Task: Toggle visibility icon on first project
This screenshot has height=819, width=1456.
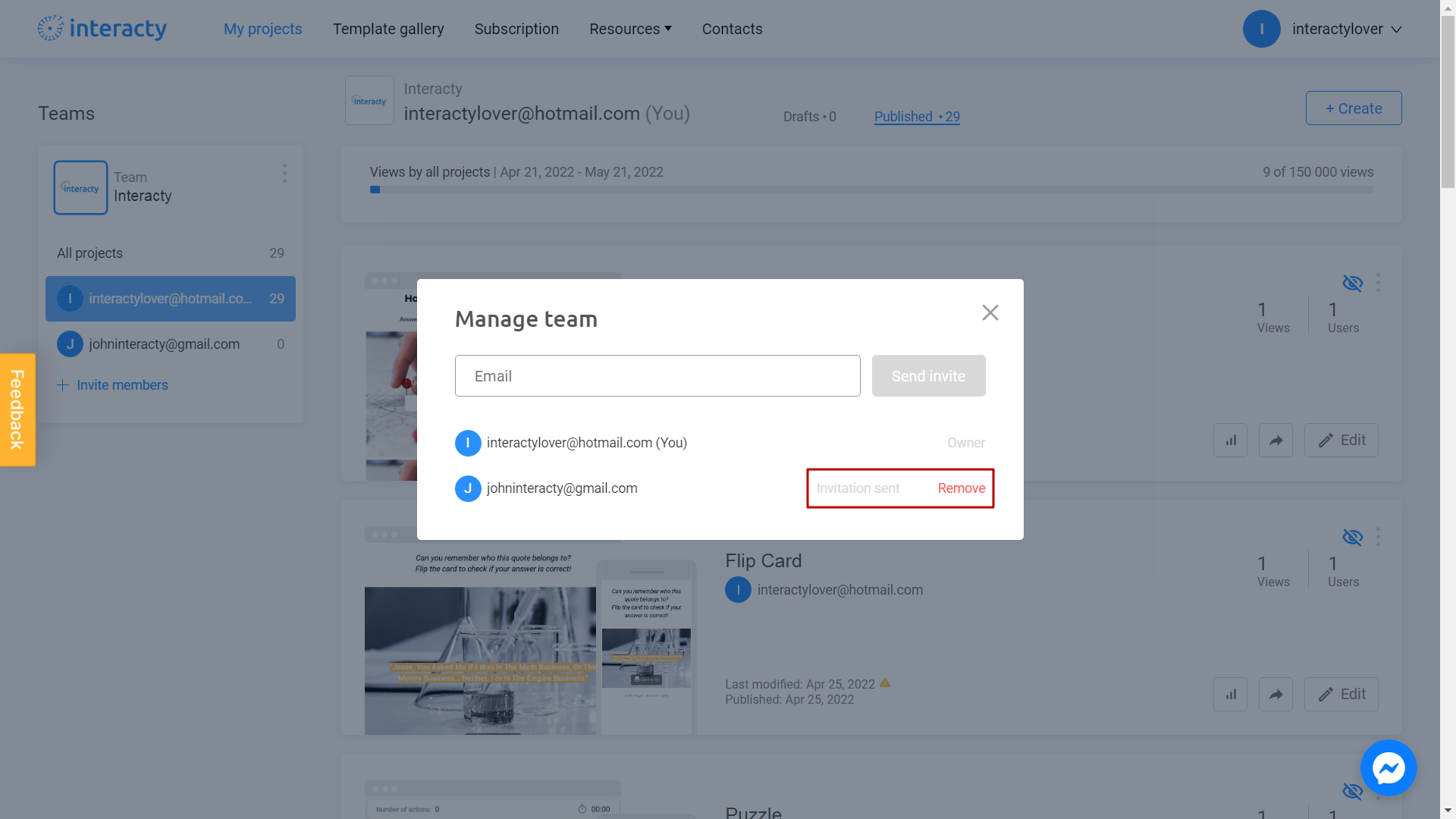Action: point(1352,284)
